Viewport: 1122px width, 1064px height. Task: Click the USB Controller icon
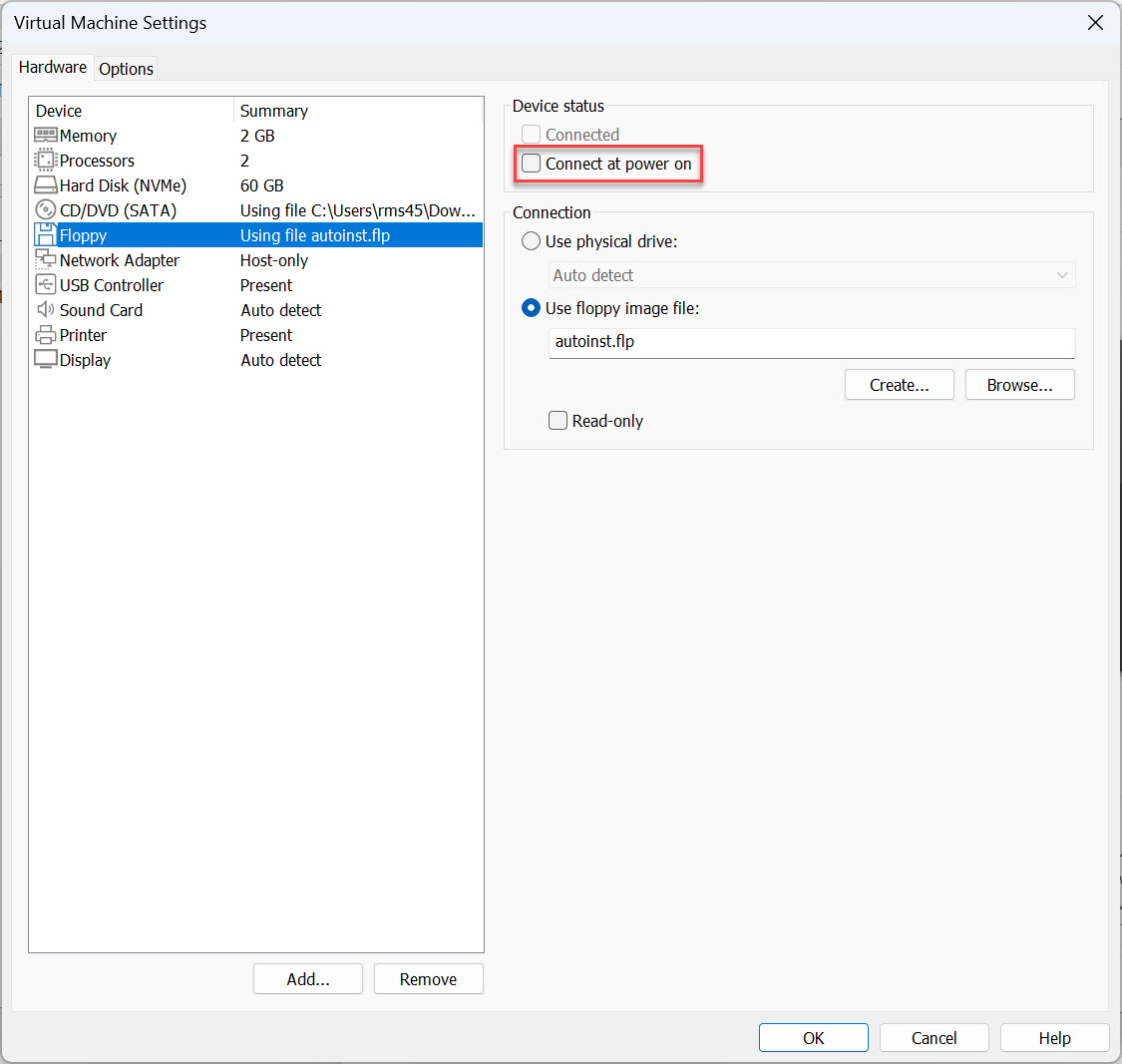pos(46,285)
